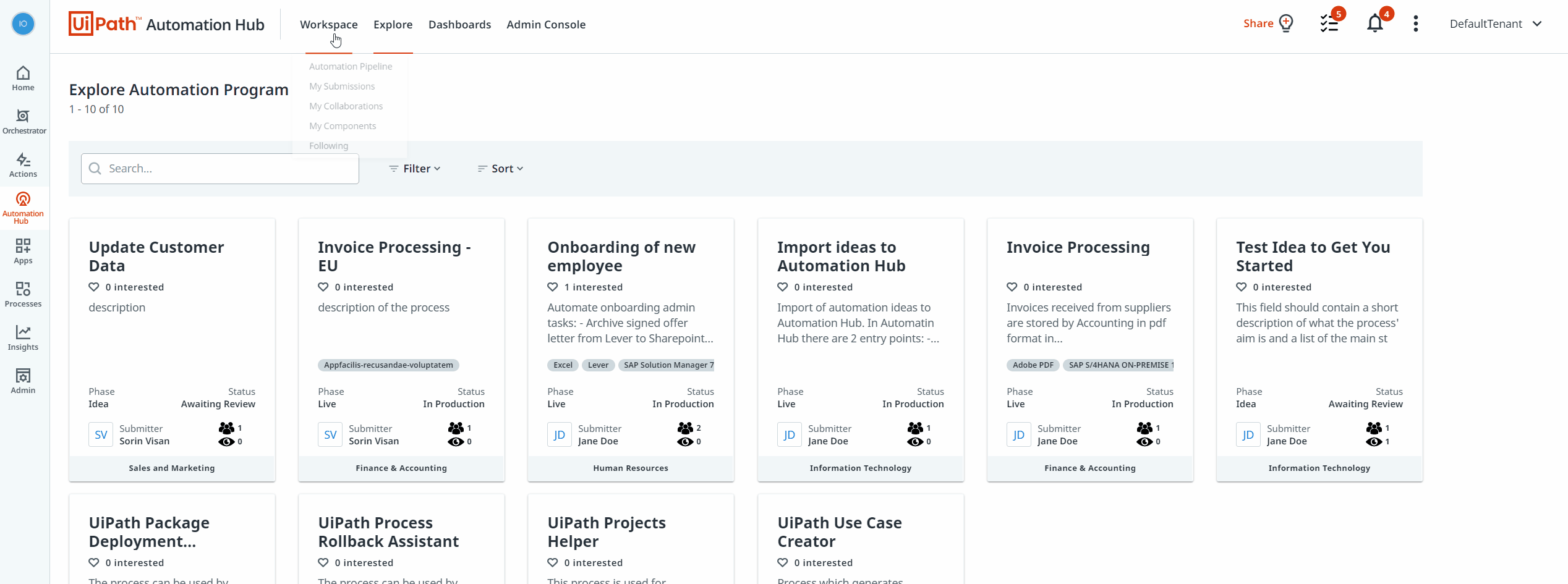Click heart on Import ideas to Automation Hub
This screenshot has height=584, width=1568.
pyautogui.click(x=783, y=287)
